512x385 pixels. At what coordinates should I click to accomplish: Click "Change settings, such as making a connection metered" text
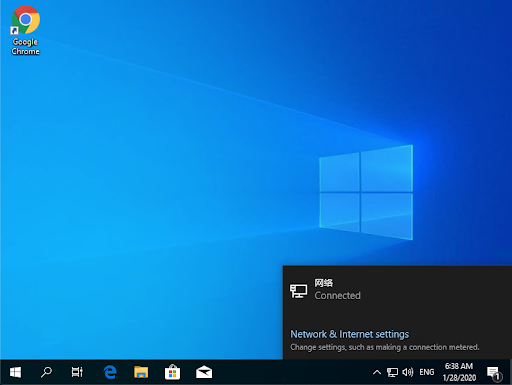pos(385,347)
